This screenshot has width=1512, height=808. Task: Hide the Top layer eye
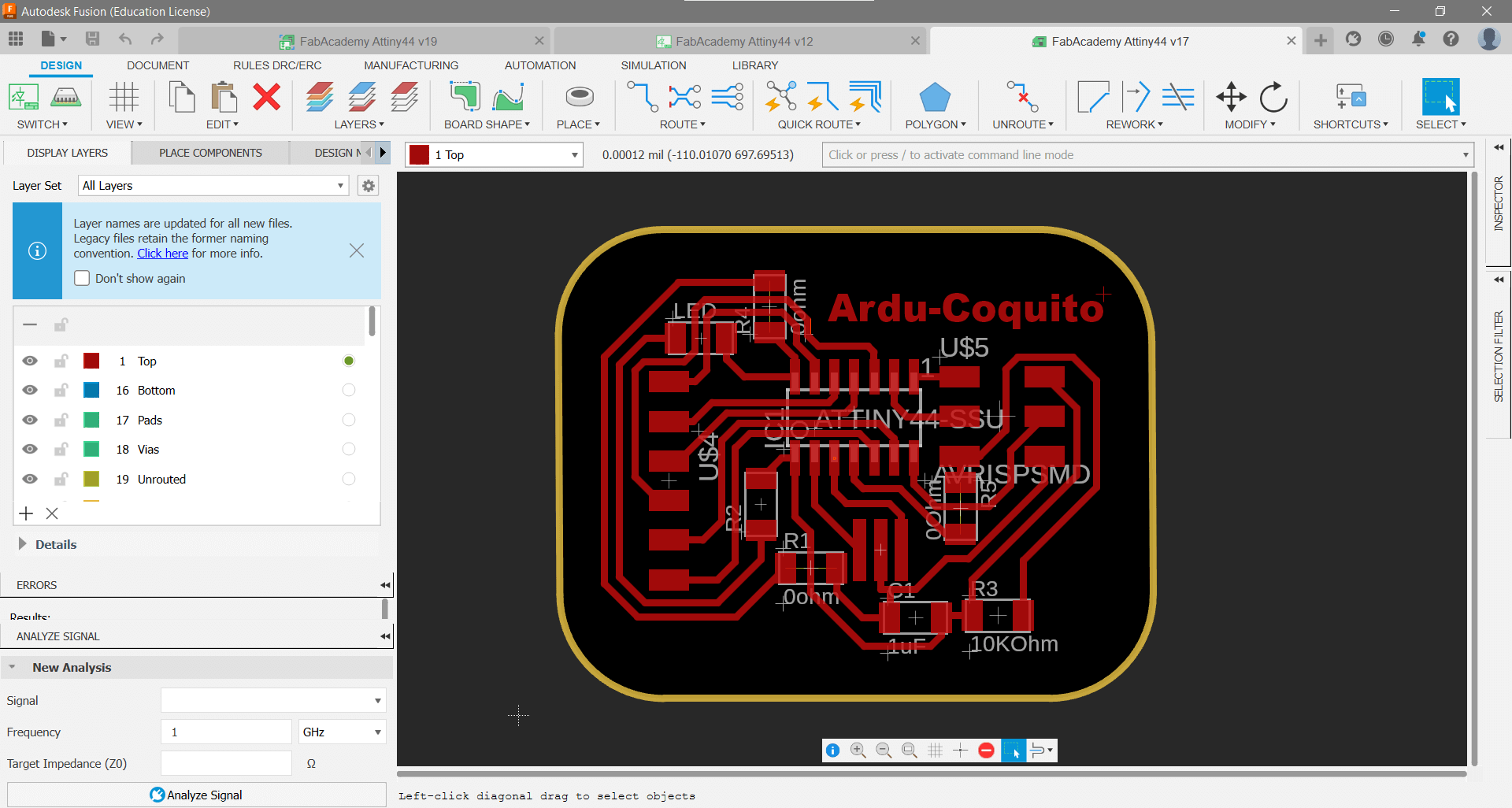pyautogui.click(x=30, y=361)
